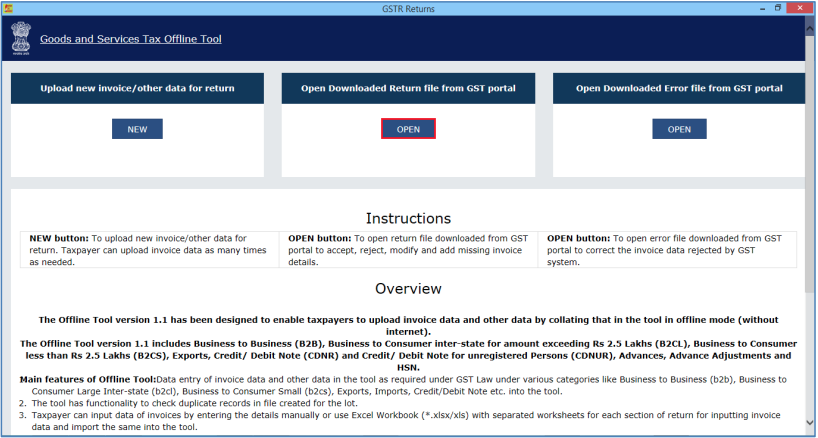Click the Instructions heading
This screenshot has height=438, width=818.
tap(408, 218)
